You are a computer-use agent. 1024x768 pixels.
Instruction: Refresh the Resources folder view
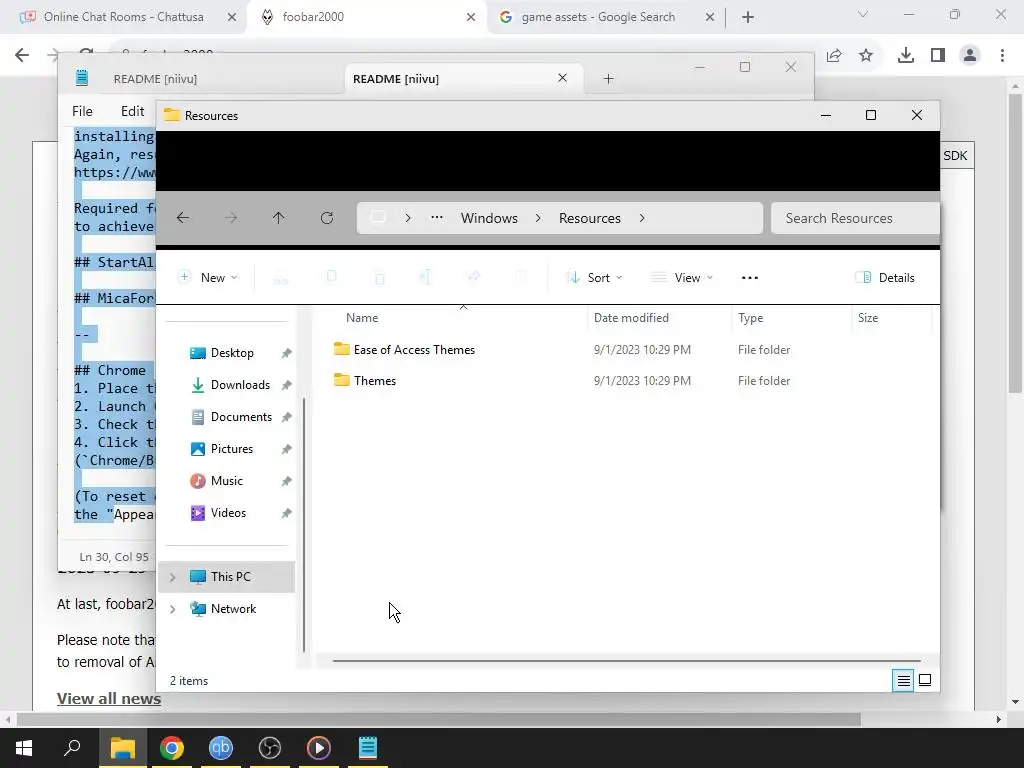(327, 218)
